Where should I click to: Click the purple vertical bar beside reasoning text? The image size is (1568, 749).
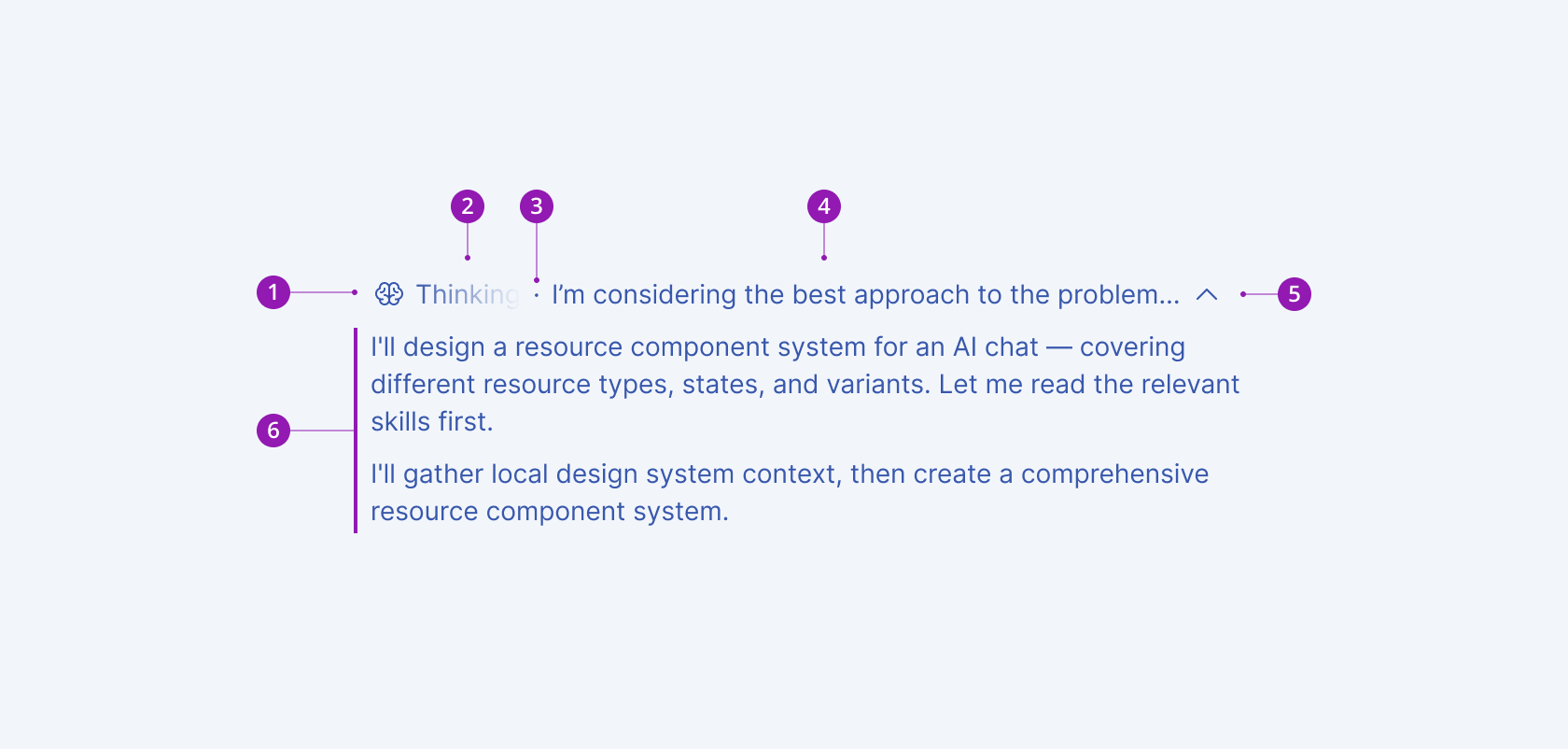tap(356, 431)
